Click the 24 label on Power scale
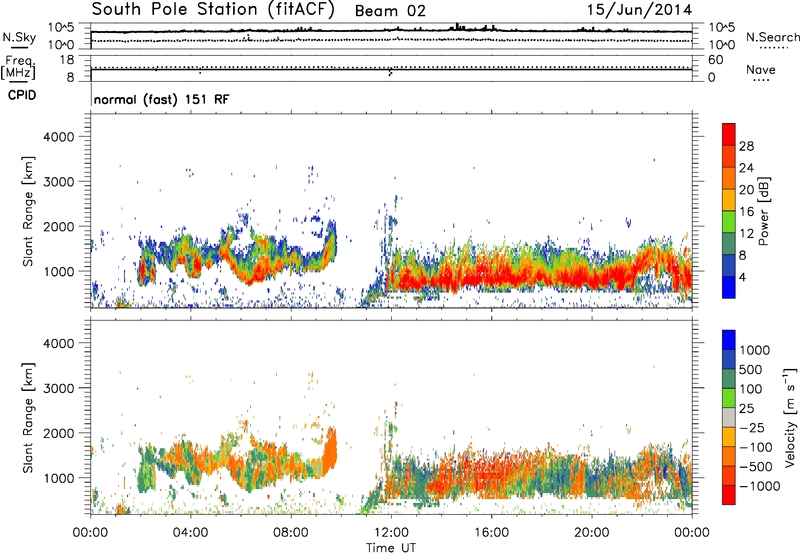 point(746,168)
